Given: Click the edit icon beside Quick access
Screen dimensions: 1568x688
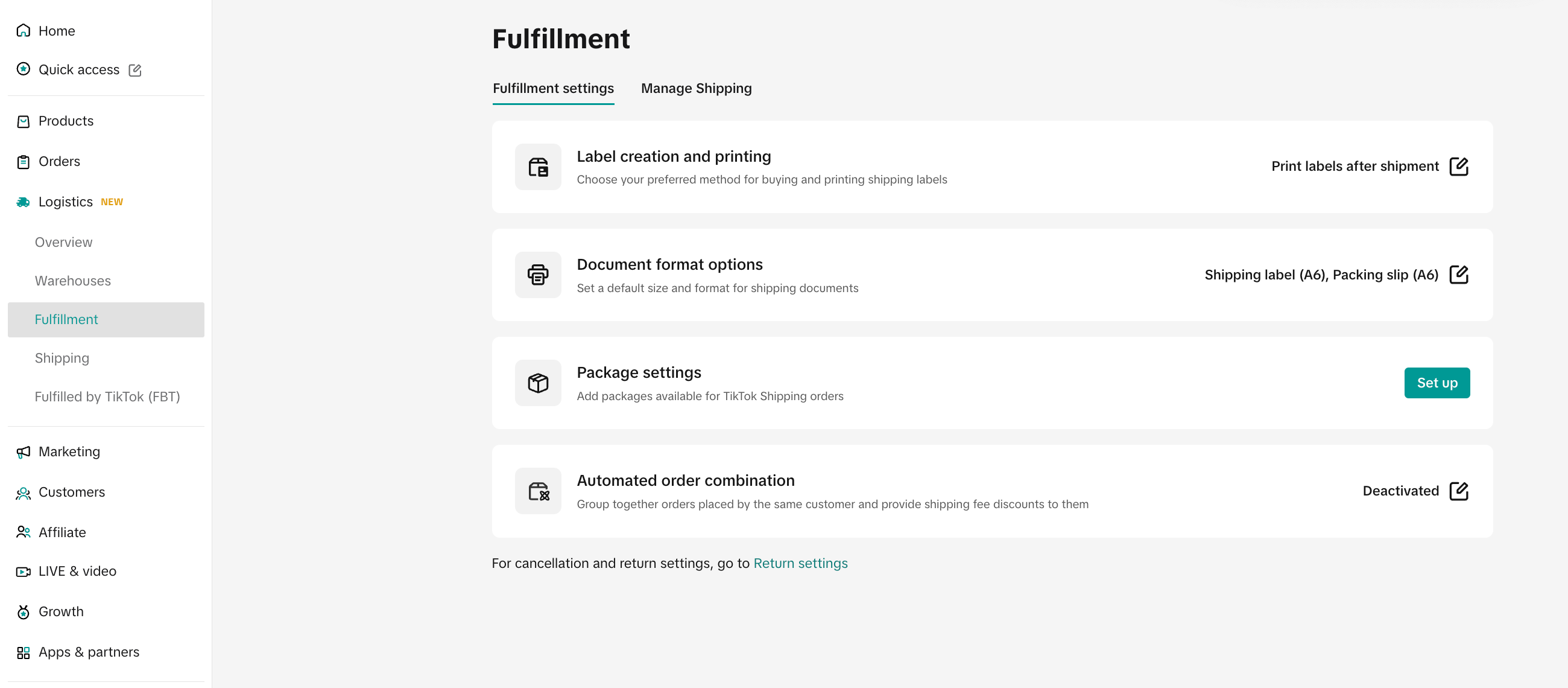Looking at the screenshot, I should [x=135, y=70].
